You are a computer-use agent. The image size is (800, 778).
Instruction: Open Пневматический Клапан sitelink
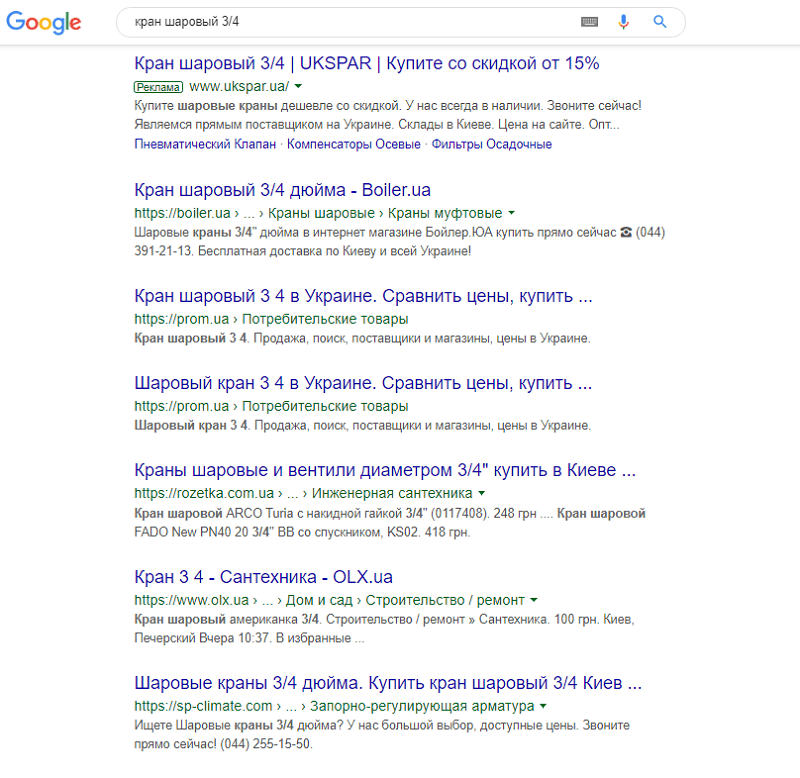(205, 144)
